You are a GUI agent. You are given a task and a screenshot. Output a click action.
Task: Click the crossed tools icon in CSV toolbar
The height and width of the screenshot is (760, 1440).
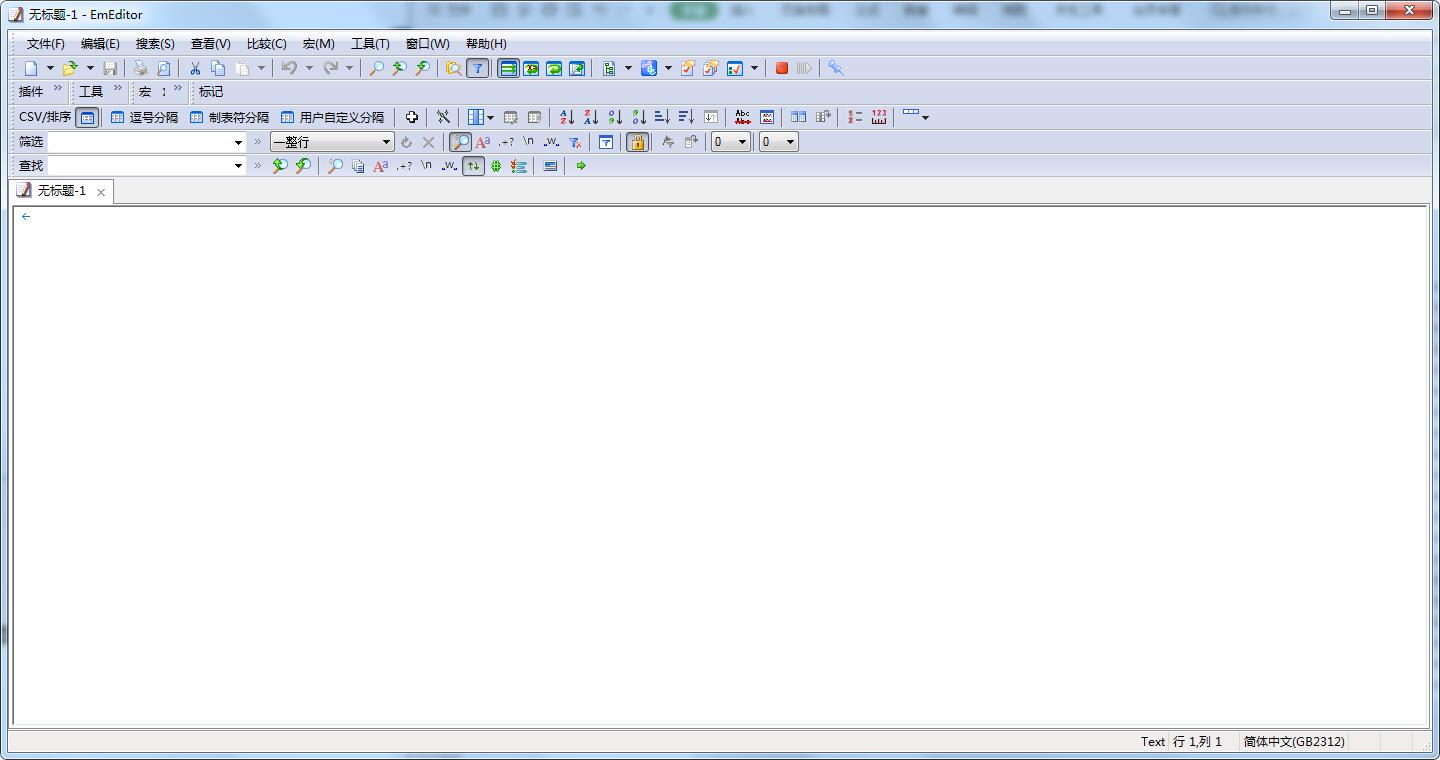pyautogui.click(x=443, y=117)
